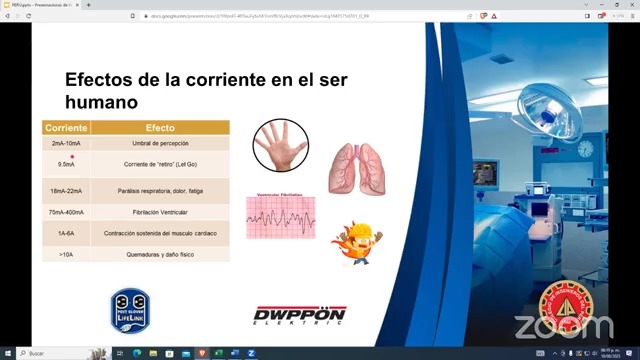This screenshot has width=640, height=360.
Task: Click the Ventricular Fibrillation ECG chart
Action: coord(280,216)
